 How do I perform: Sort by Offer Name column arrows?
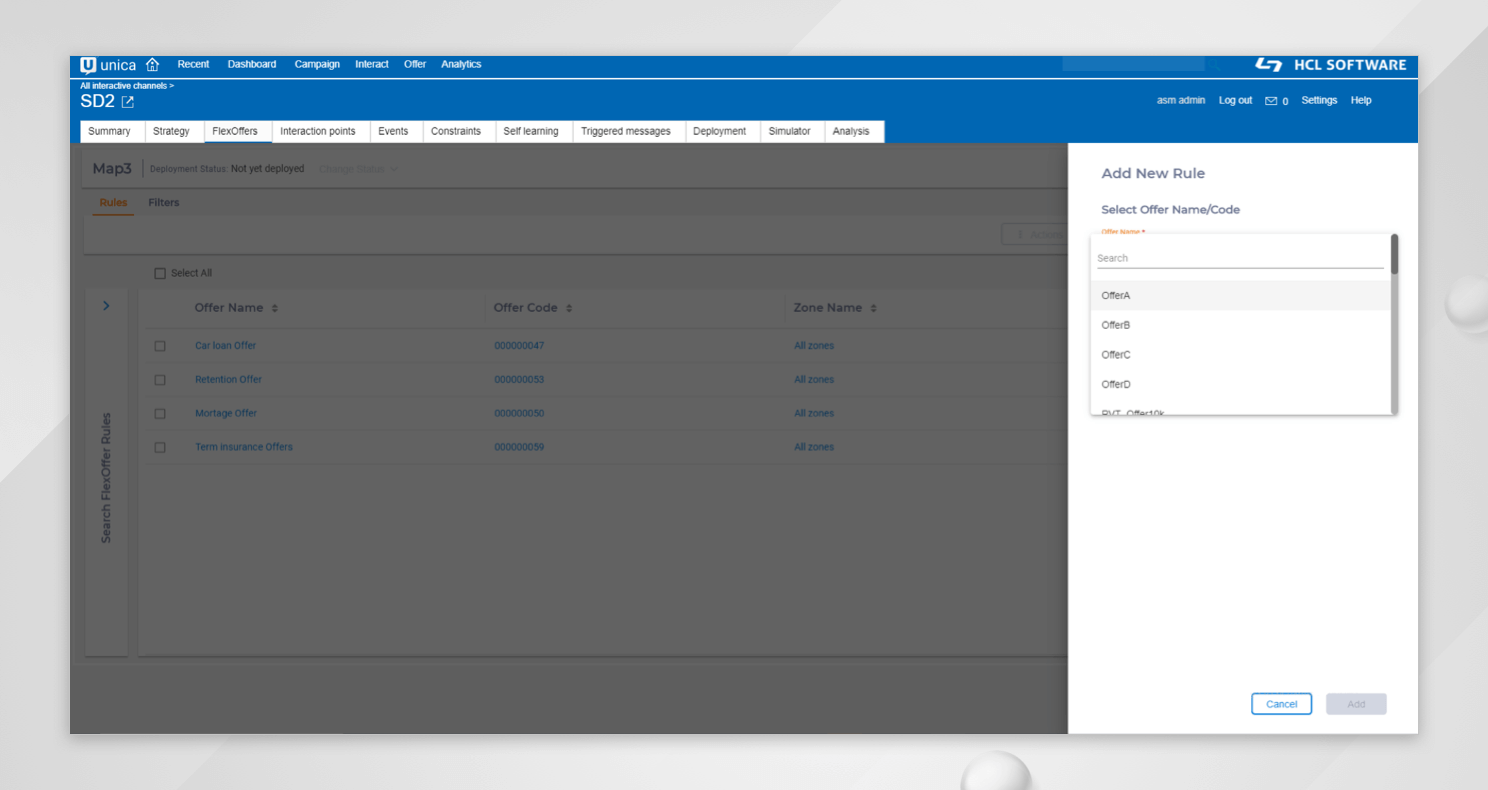(275, 309)
